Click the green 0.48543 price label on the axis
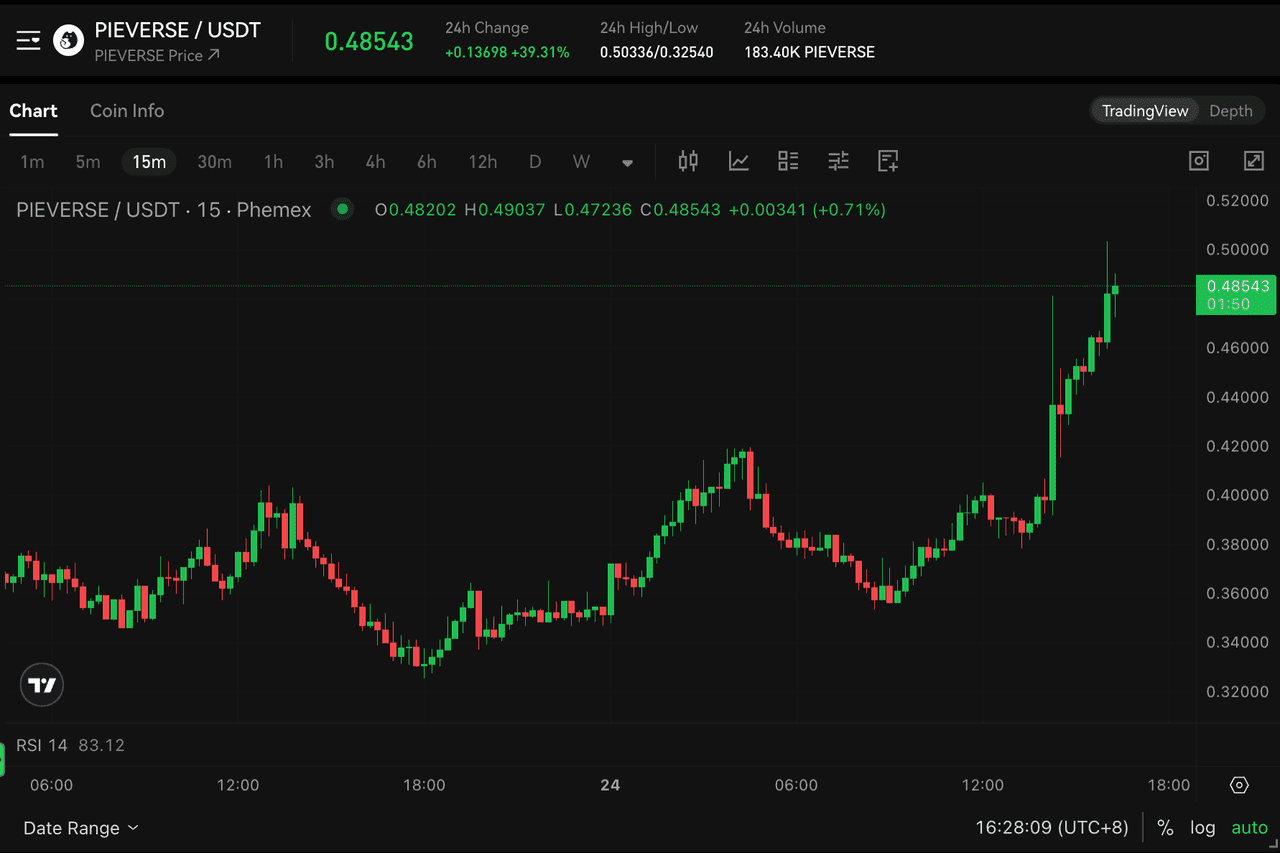Screen dimensions: 1280x853 pos(1236,295)
